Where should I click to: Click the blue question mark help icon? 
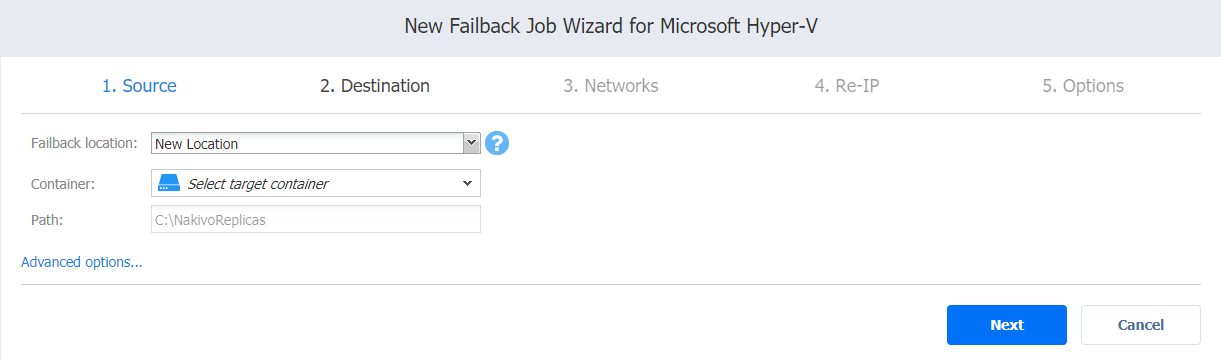tap(497, 143)
